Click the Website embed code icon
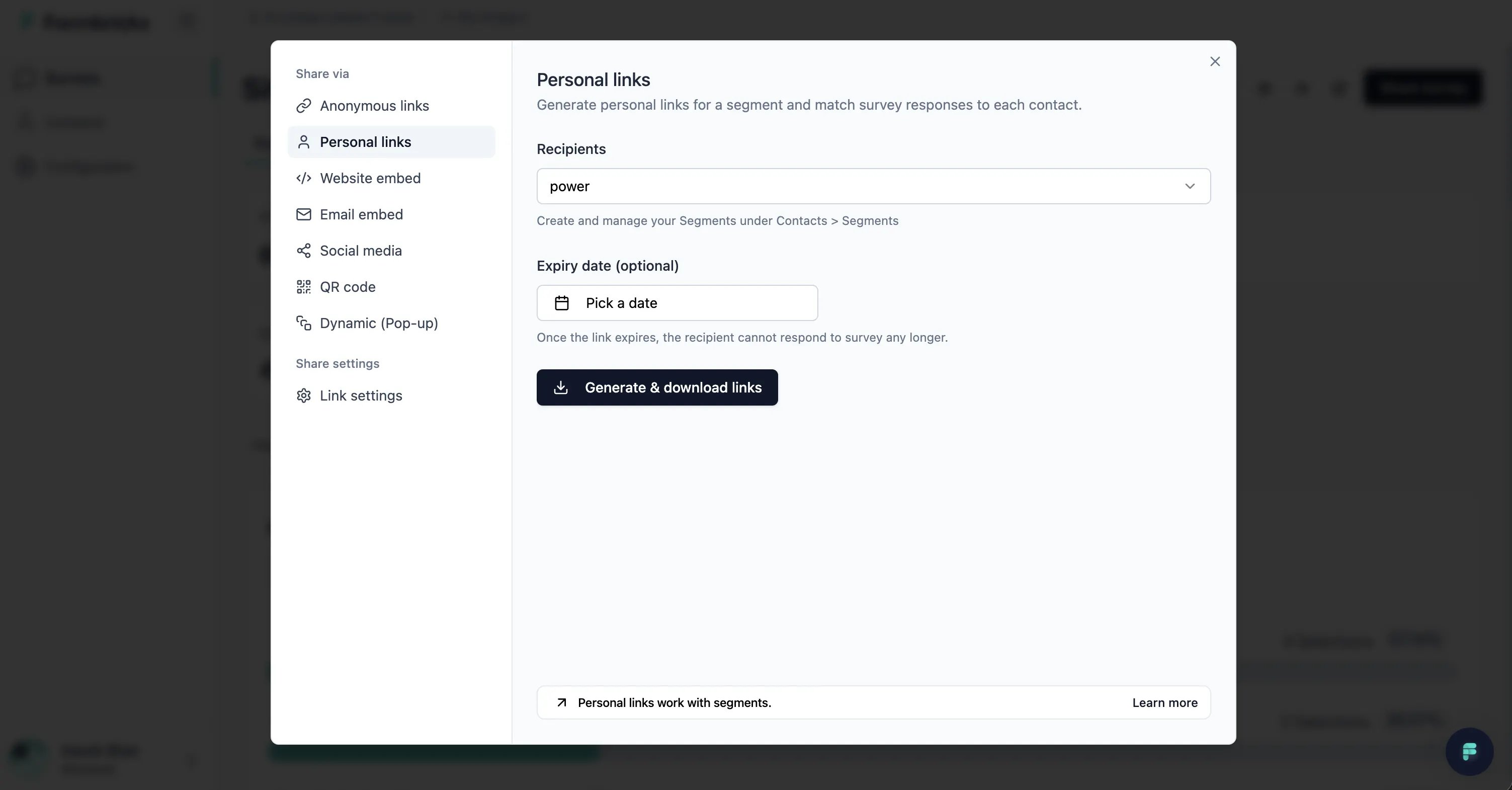 [303, 179]
